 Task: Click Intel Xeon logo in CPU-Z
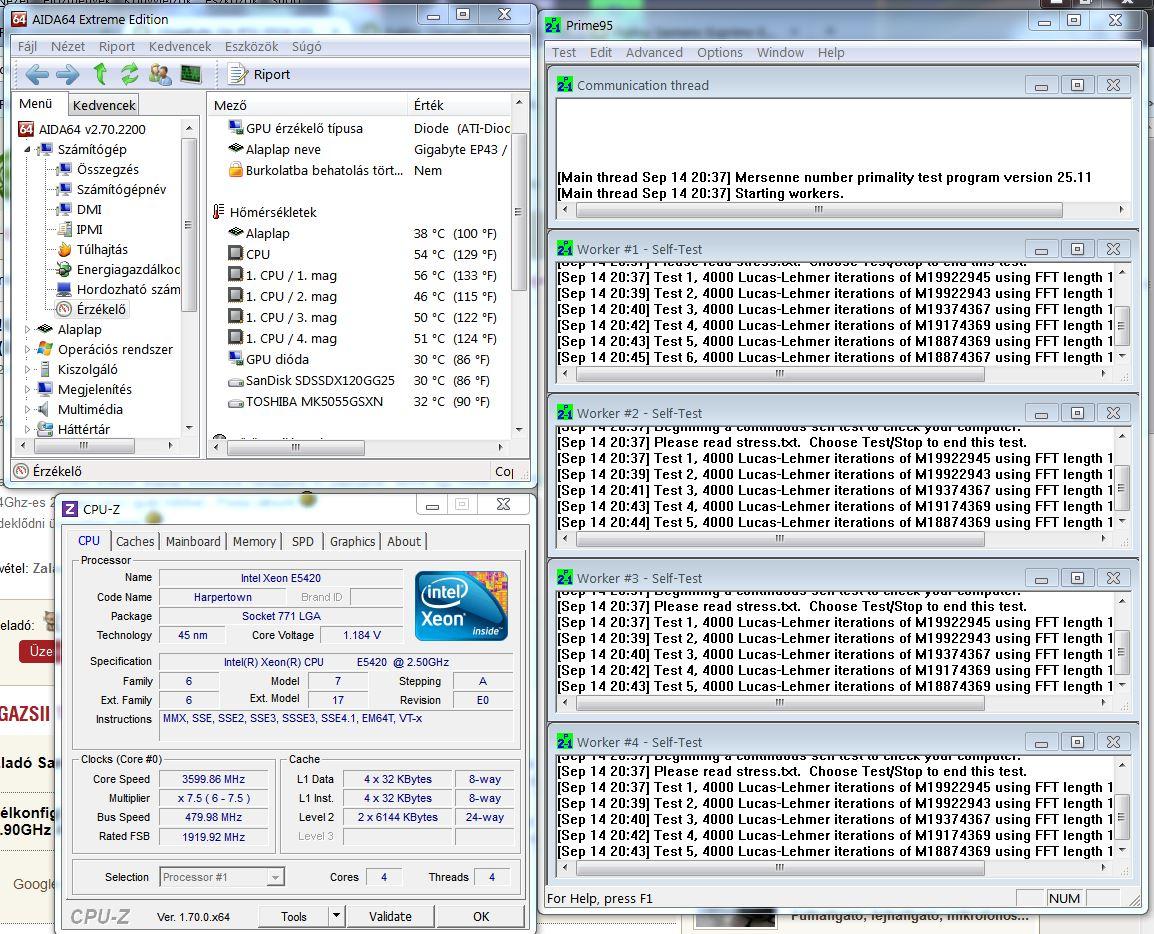pyautogui.click(x=461, y=605)
